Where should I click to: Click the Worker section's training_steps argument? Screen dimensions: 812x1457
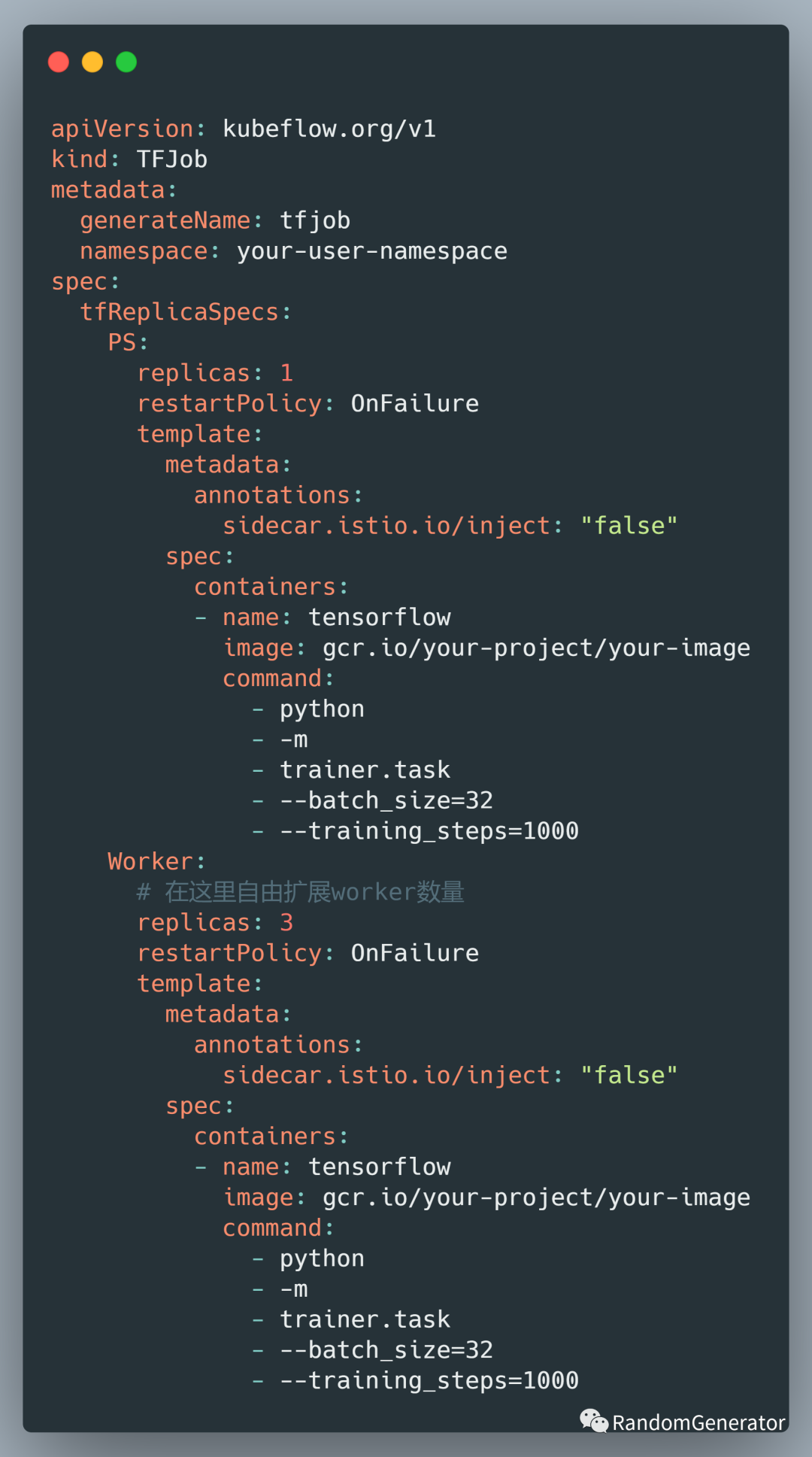tap(429, 1380)
